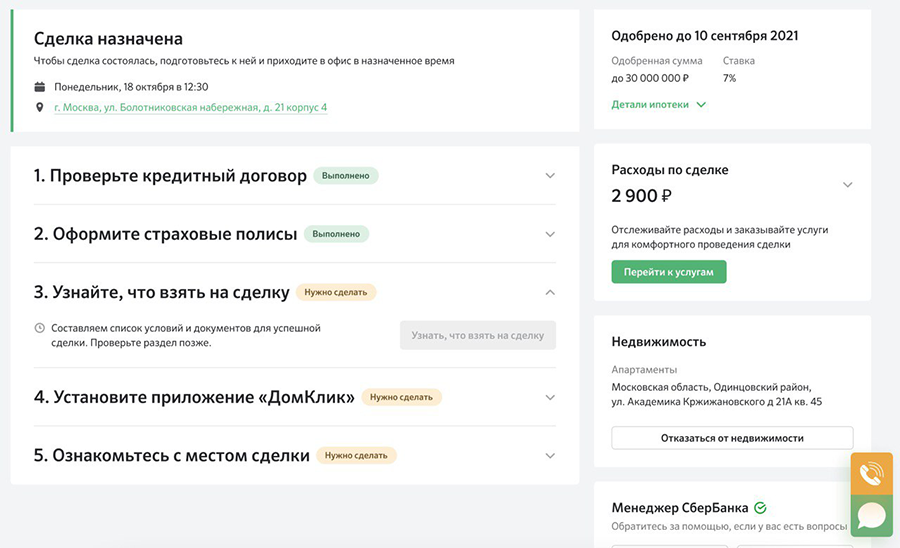Click the verified checkmark by Менеджер СберБанка
This screenshot has width=900, height=548.
[x=761, y=508]
